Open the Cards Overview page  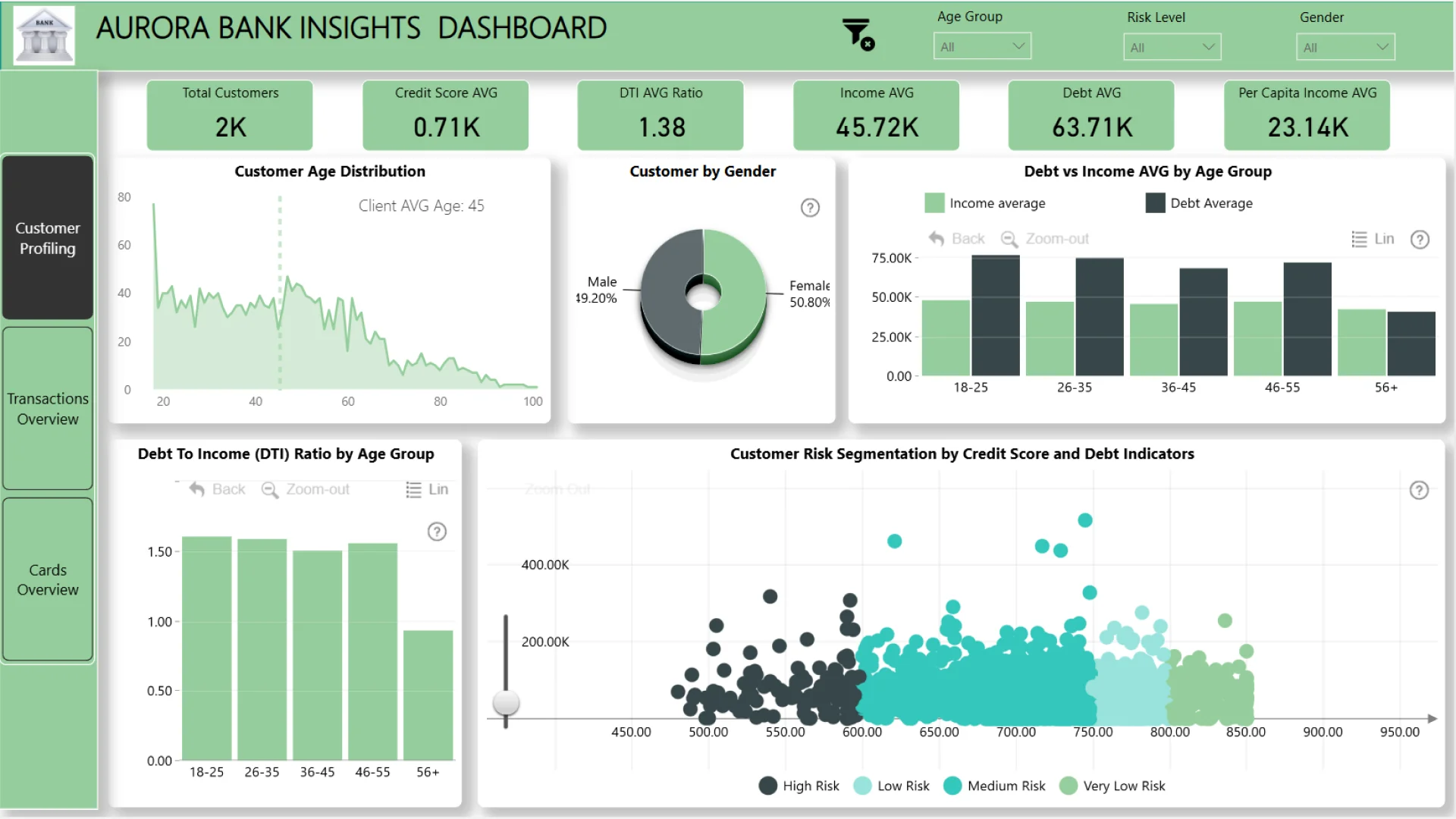[48, 579]
